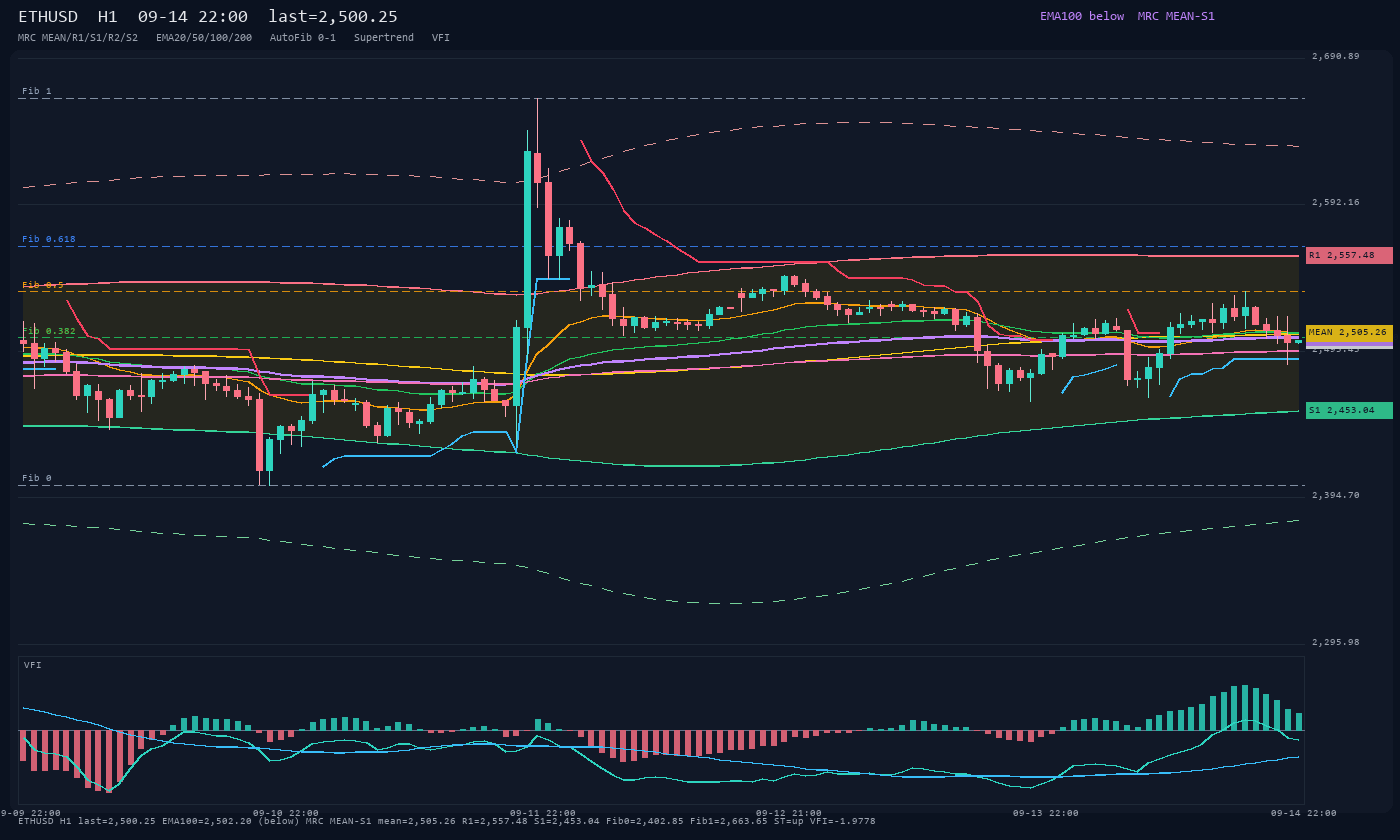Select the Supertrend legend entry
The image size is (1400, 840).
(384, 37)
